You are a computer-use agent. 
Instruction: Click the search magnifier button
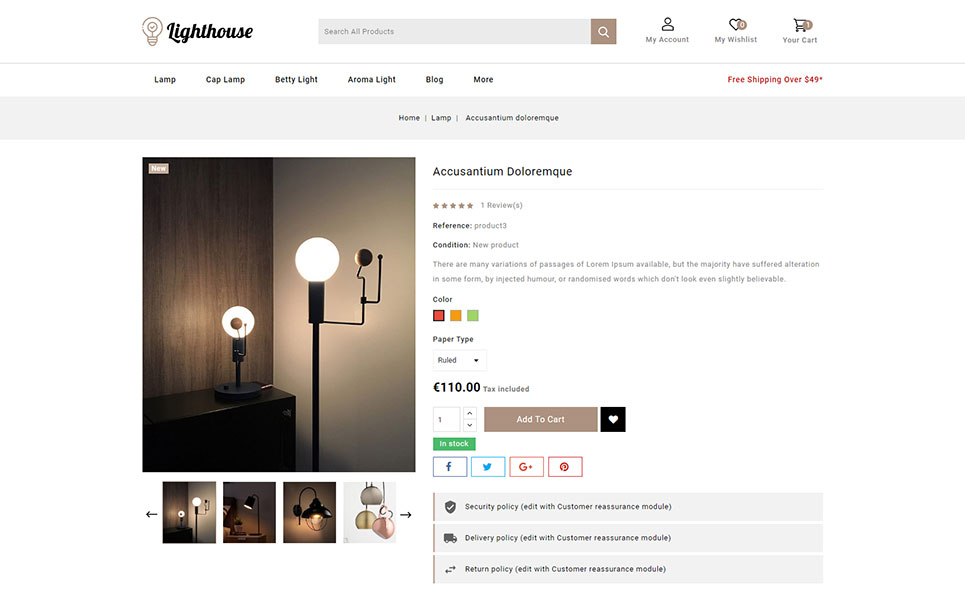click(x=603, y=31)
